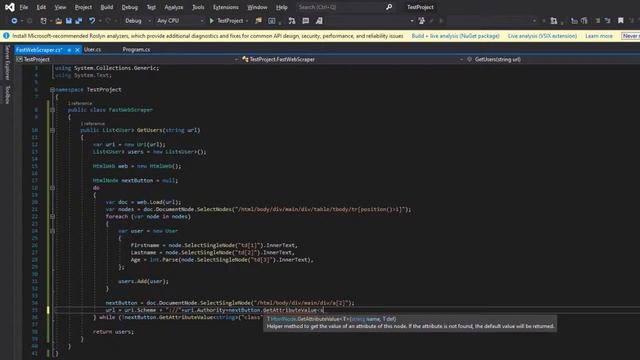Click the Visual Studio logo icon

[9, 7]
